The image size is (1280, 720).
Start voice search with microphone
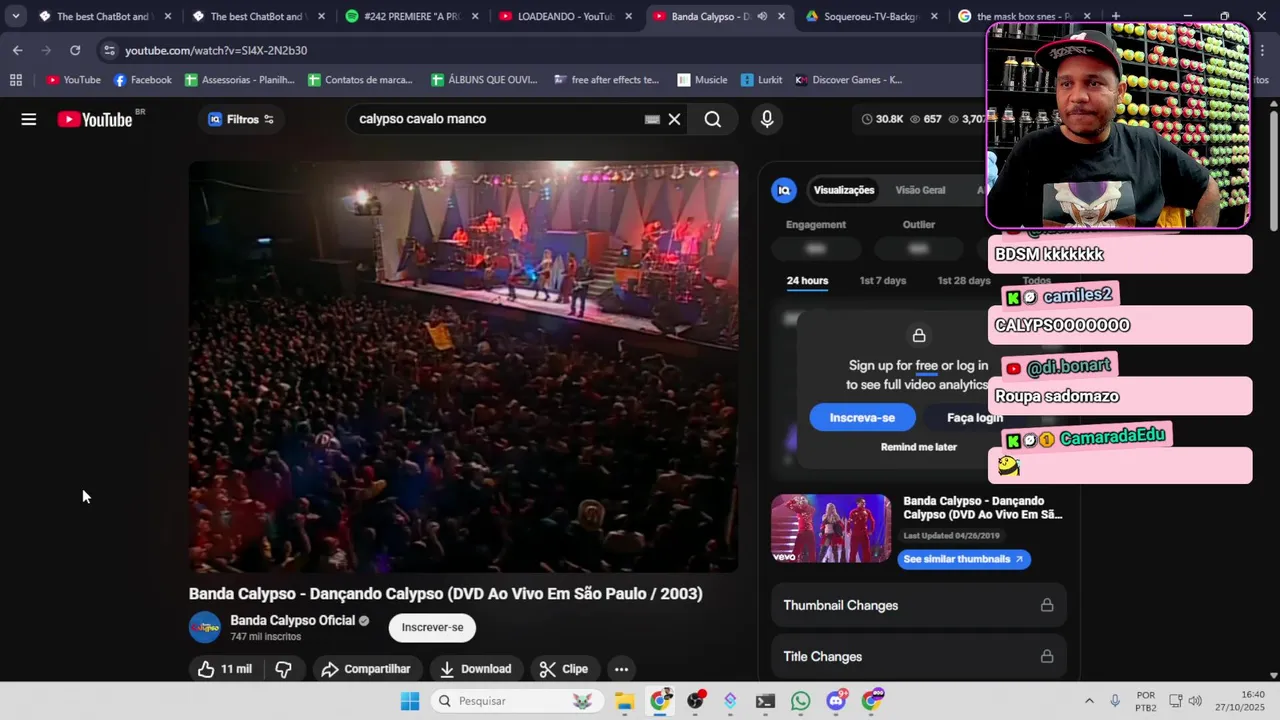point(767,119)
